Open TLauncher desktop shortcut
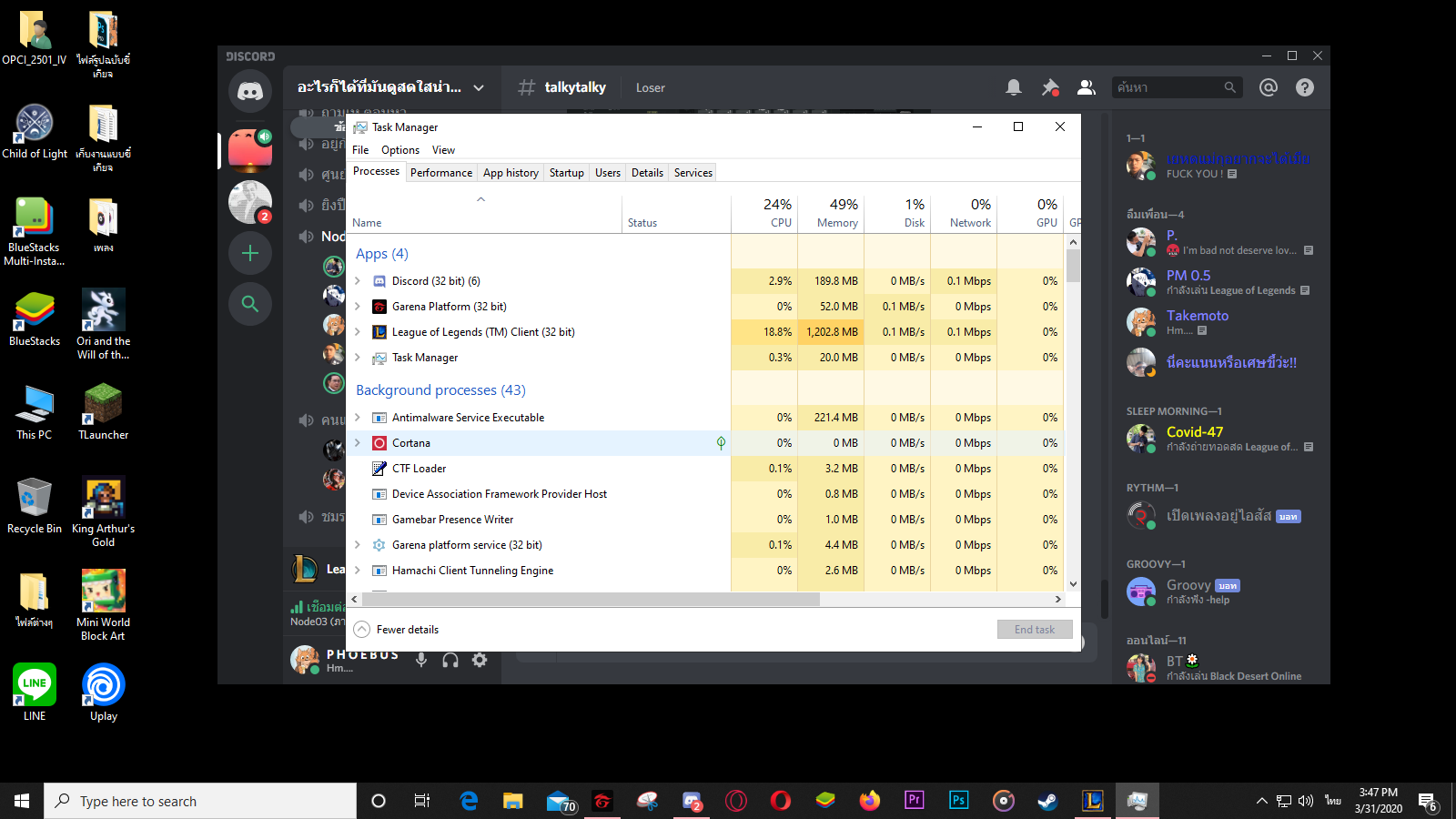Screen dimensions: 1456x819 click(x=103, y=412)
